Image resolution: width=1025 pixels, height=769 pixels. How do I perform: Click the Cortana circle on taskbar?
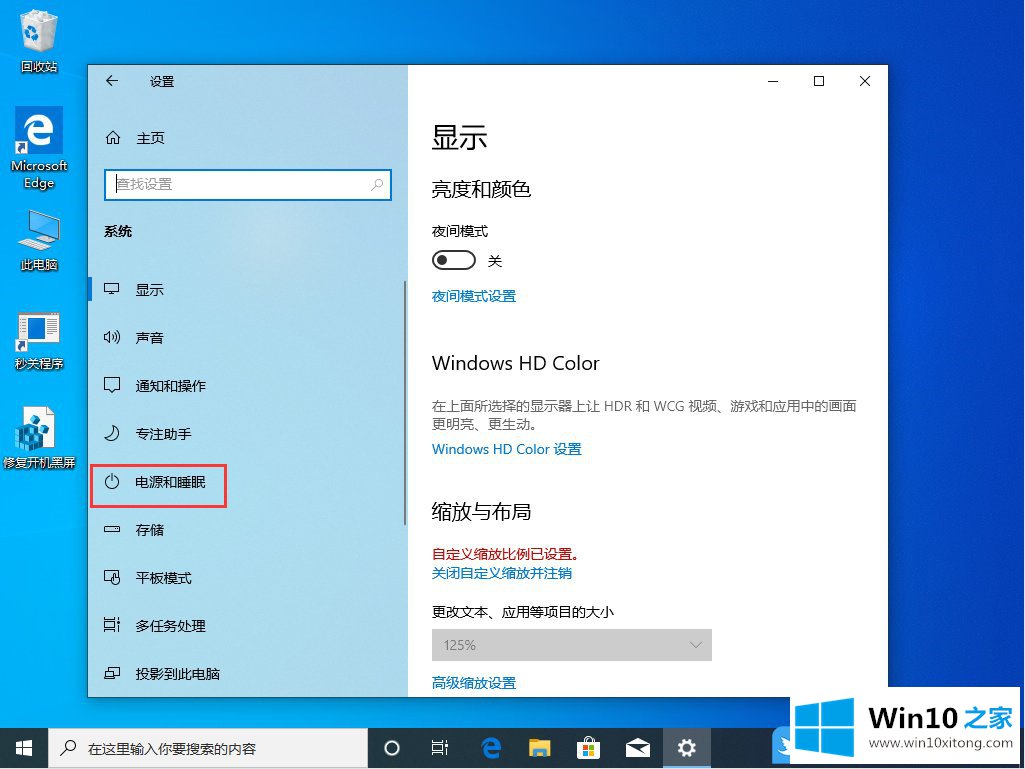pyautogui.click(x=392, y=748)
